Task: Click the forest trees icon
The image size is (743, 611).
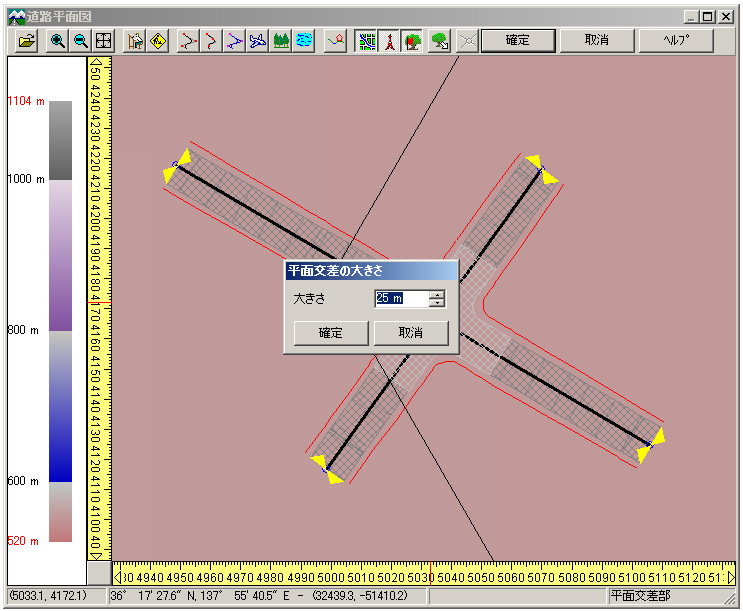Action: coord(281,41)
